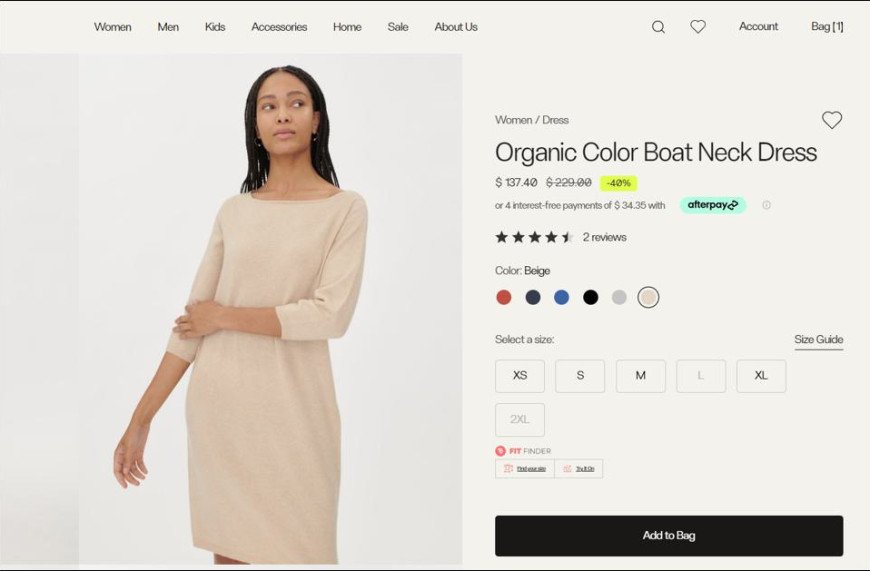Image resolution: width=870 pixels, height=571 pixels.
Task: Go to the Sale menu item
Action: (398, 27)
